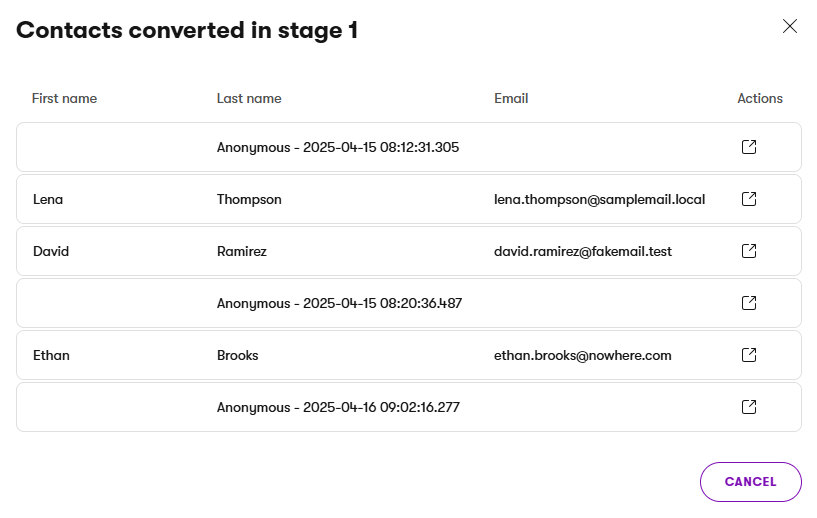Click the Email column header
The width and height of the screenshot is (817, 518).
pos(511,98)
